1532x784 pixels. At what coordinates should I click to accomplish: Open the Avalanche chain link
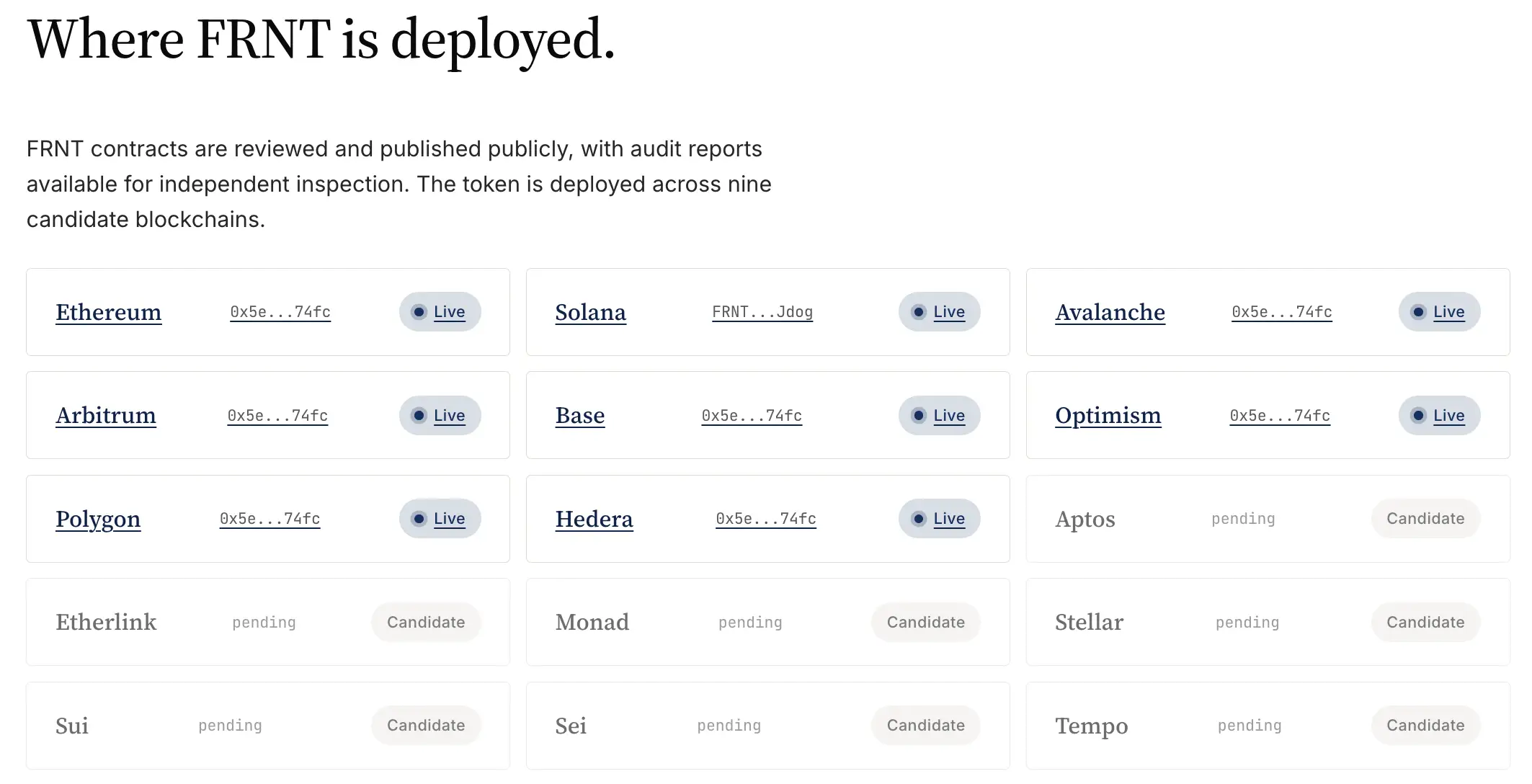1110,312
